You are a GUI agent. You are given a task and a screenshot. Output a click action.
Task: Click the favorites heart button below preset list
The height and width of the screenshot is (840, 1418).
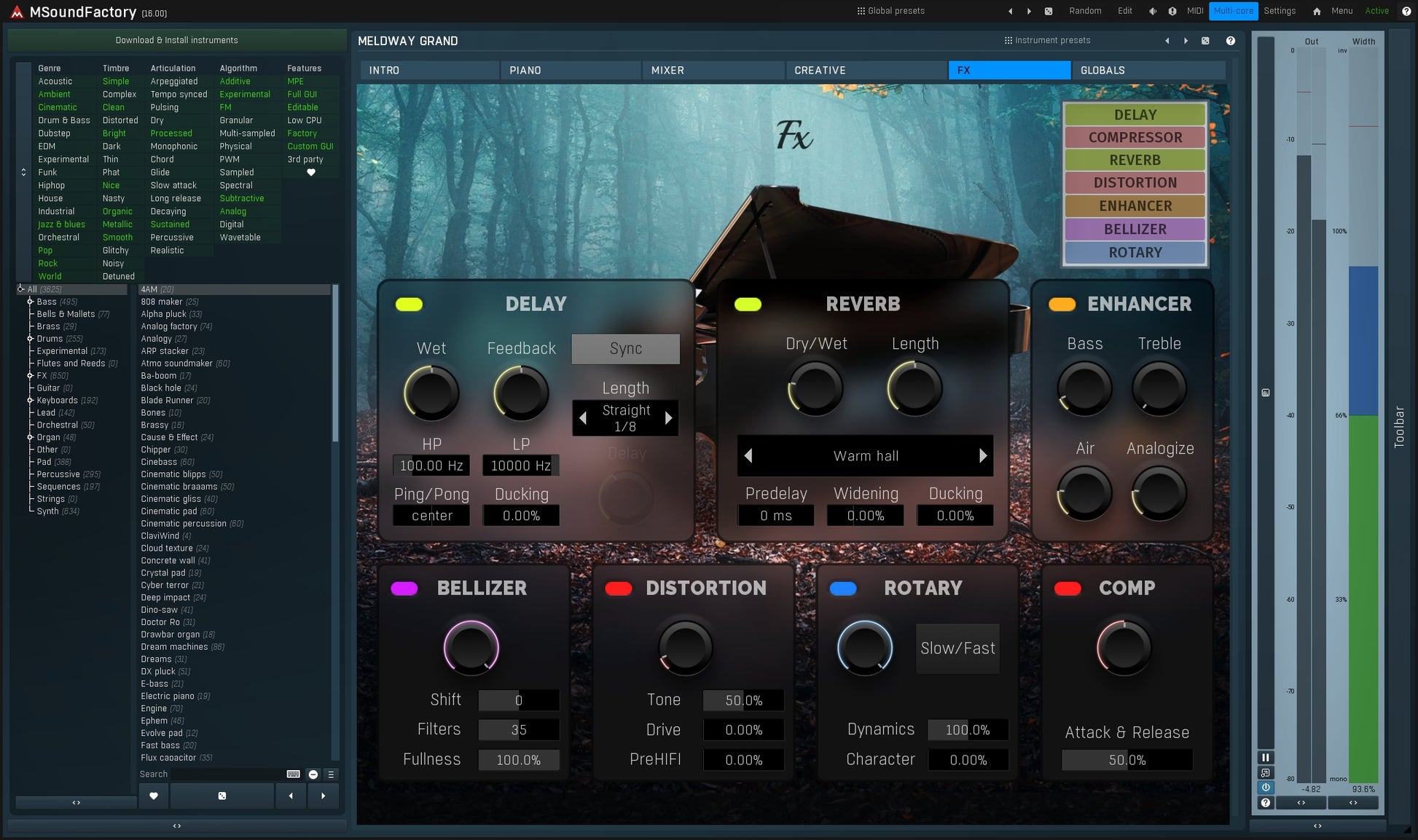[x=153, y=796]
